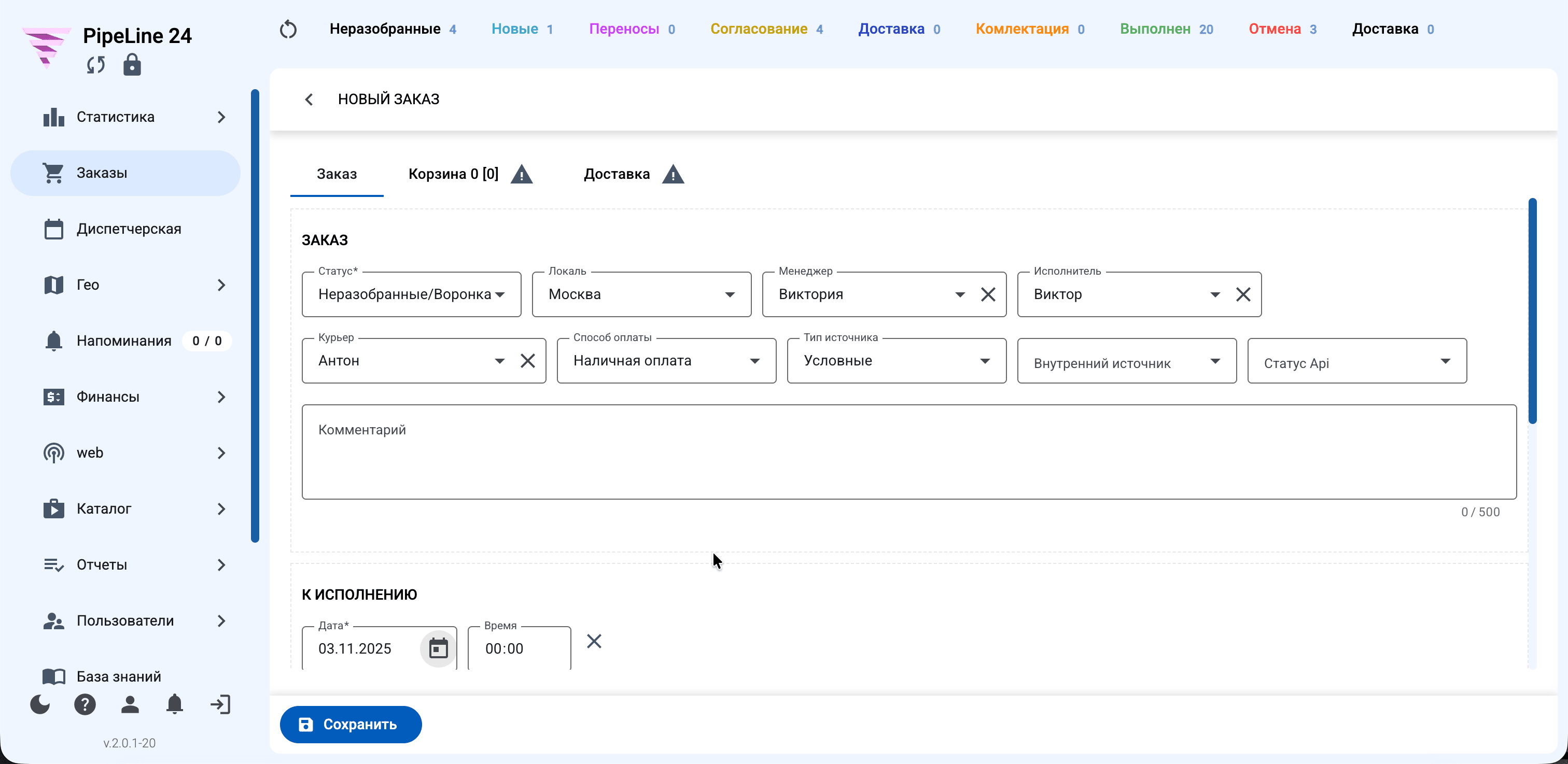Open Тип источника dropdown
Viewport: 1568px width, 764px height.
pos(897,361)
